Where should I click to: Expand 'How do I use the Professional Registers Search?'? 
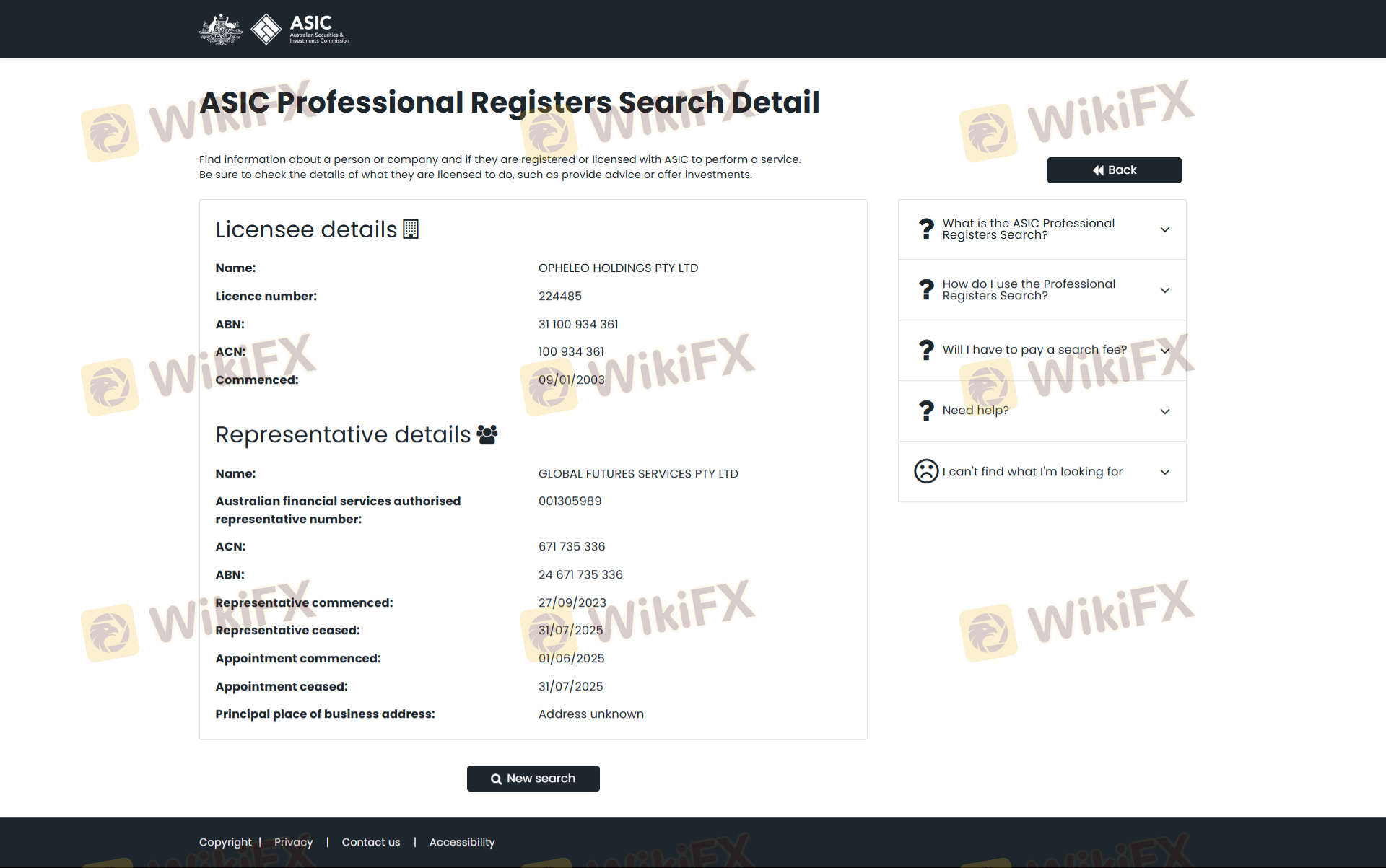[x=1164, y=290]
